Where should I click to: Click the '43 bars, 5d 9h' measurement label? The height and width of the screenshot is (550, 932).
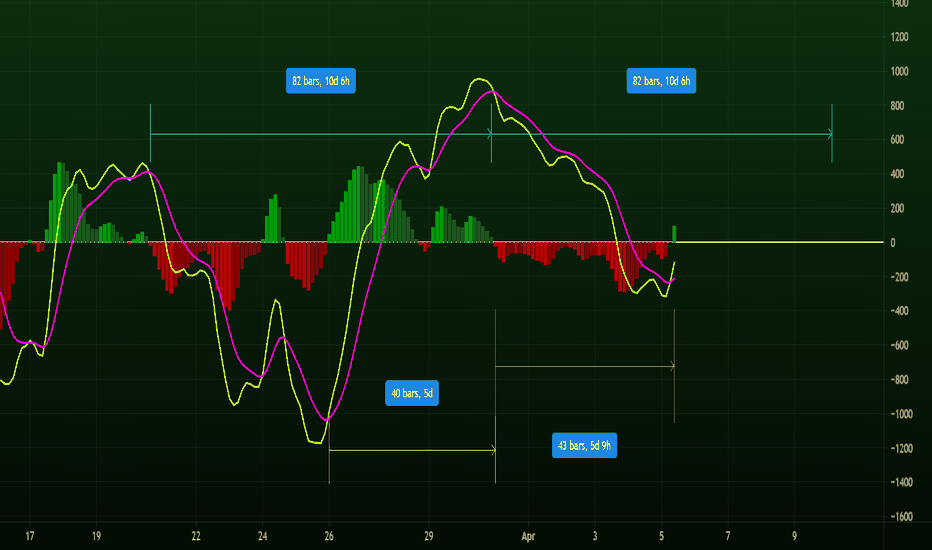(x=584, y=445)
